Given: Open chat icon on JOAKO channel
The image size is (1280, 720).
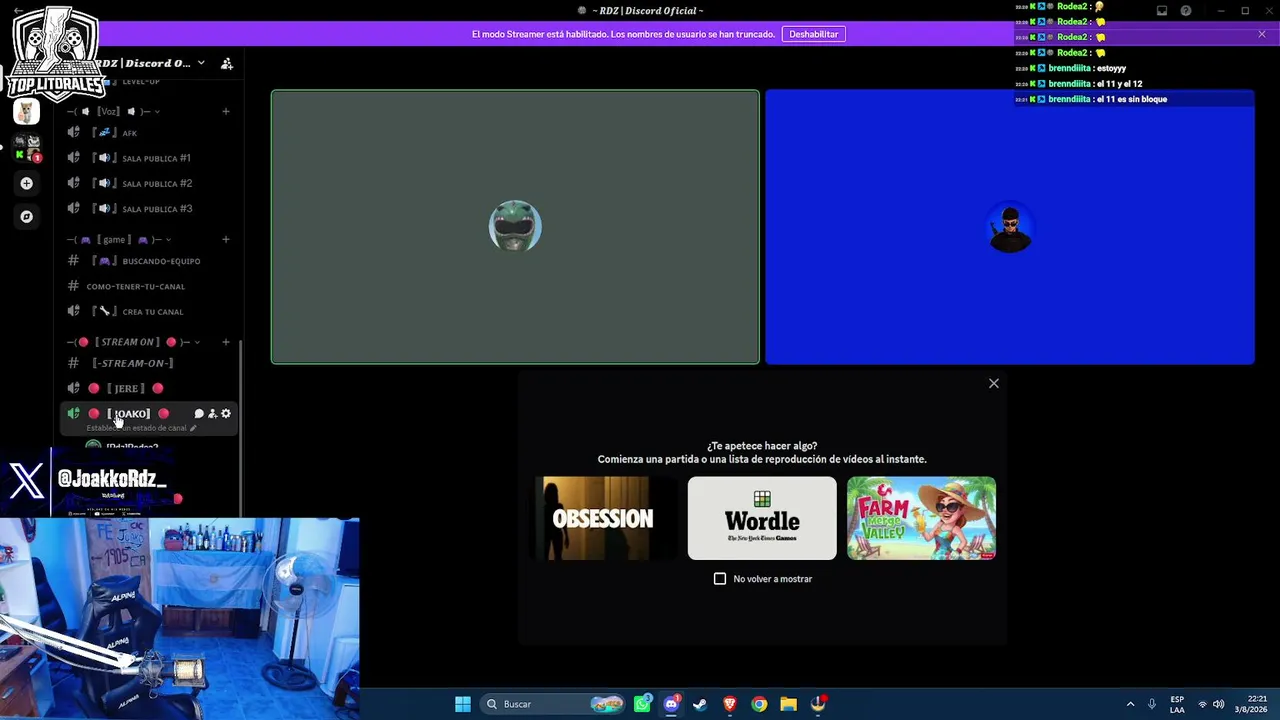Looking at the screenshot, I should tap(199, 413).
